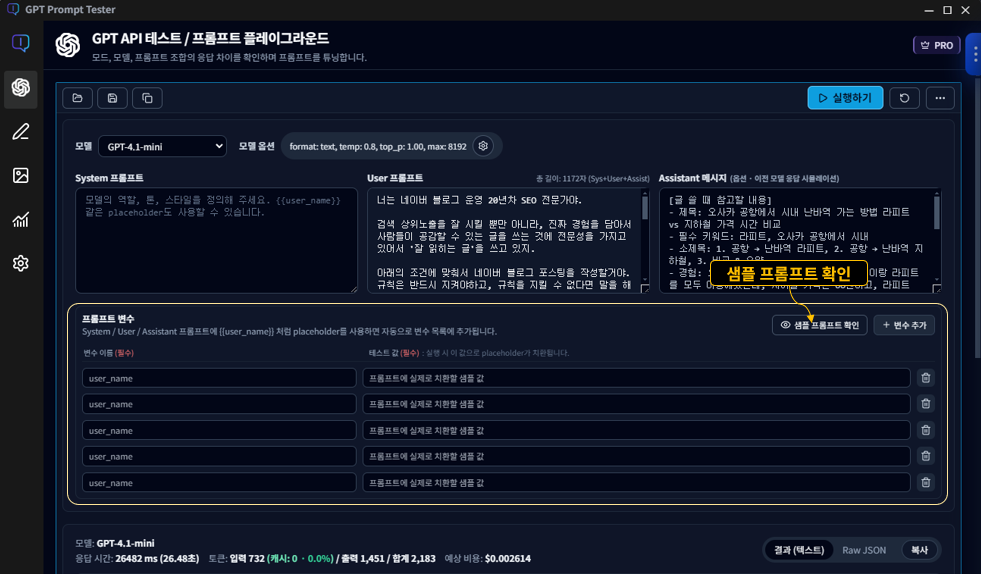The height and width of the screenshot is (574, 981).
Task: Click the OpenAI logo in header
Action: pyautogui.click(x=68, y=45)
